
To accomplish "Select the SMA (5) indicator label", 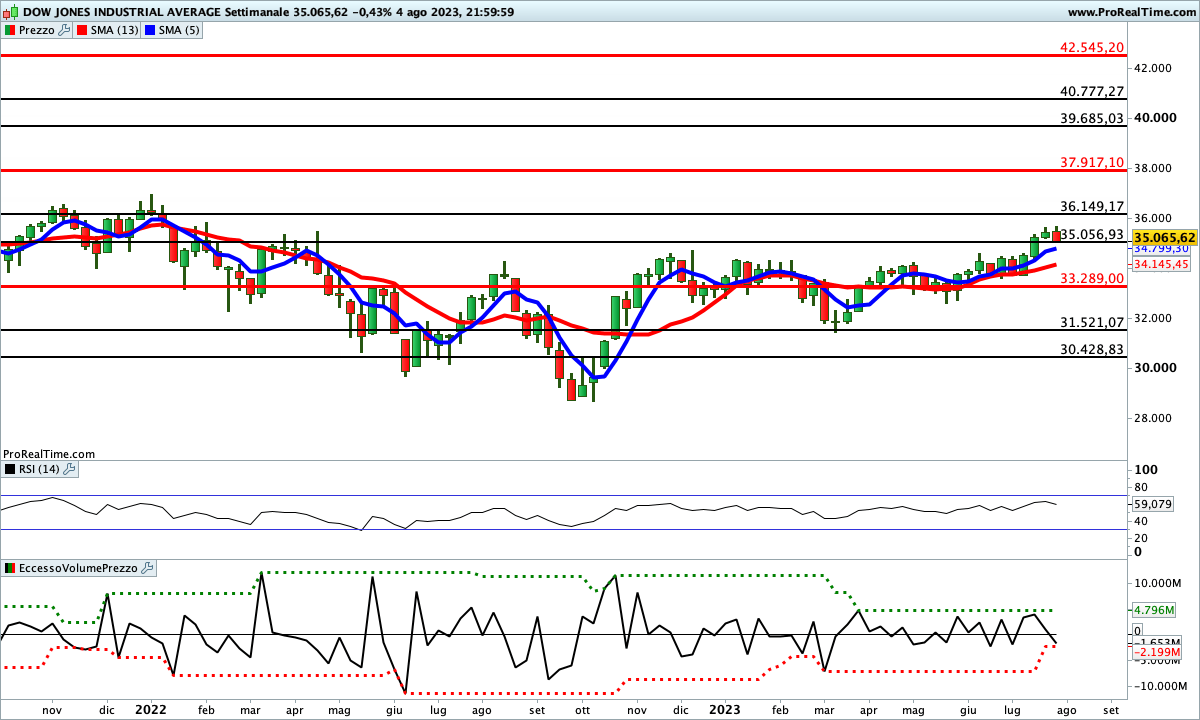I will 180,30.
